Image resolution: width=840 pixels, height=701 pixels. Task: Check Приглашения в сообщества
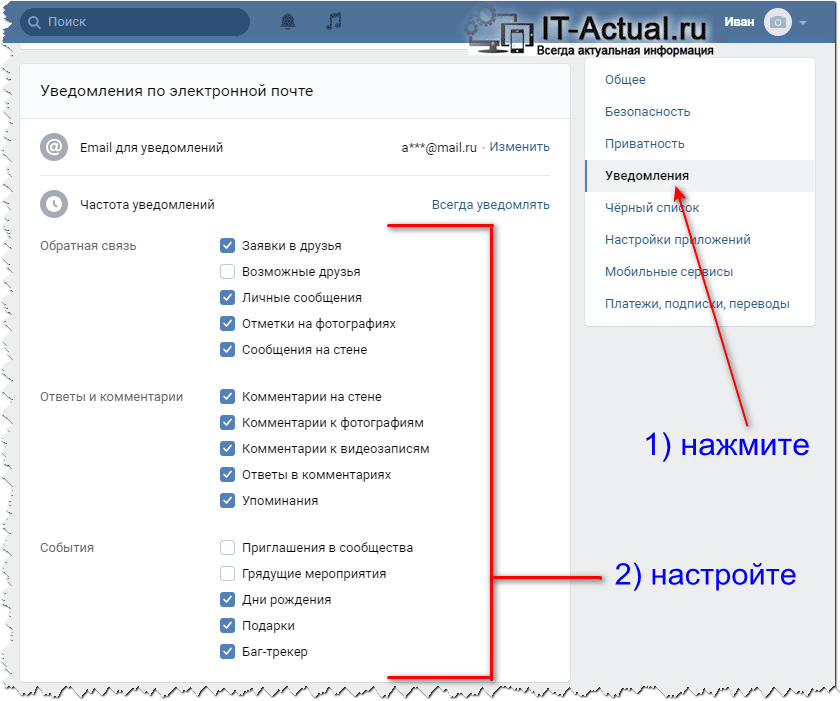(x=228, y=548)
